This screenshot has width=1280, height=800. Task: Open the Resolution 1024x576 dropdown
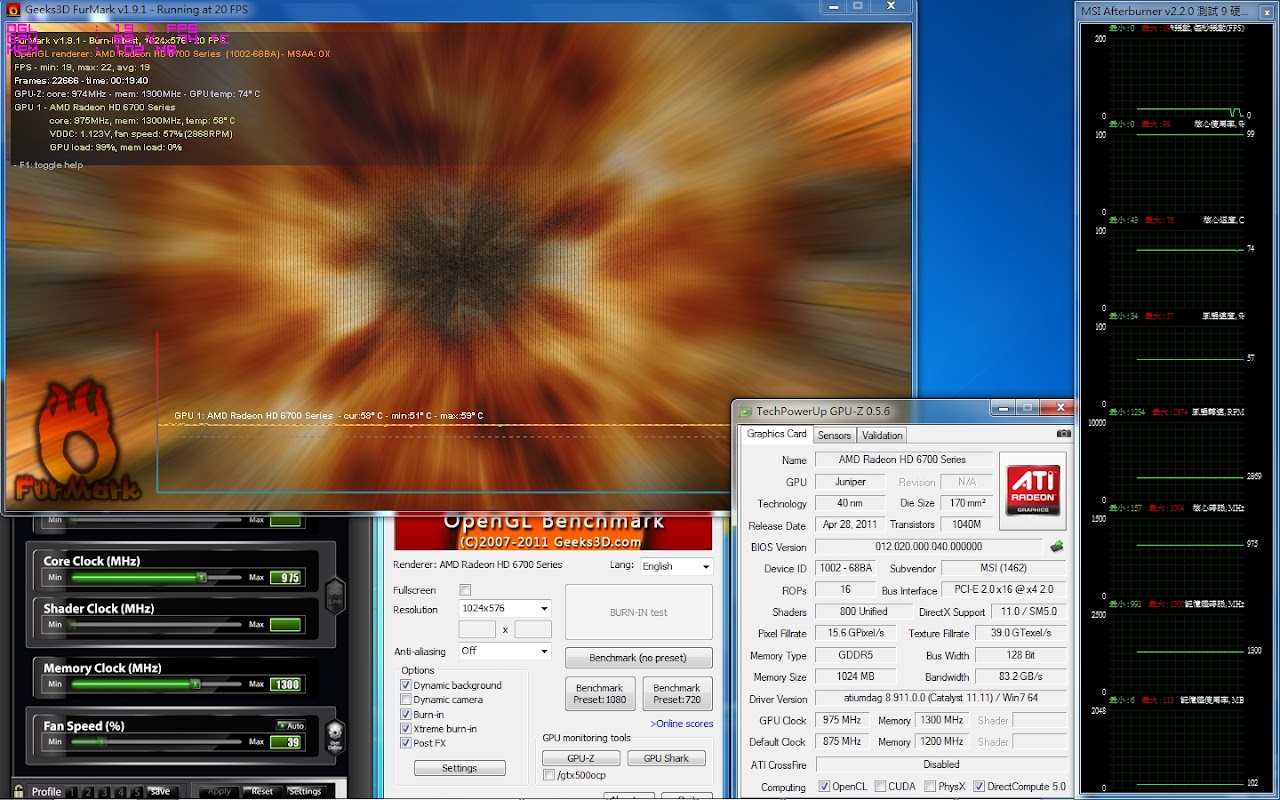coord(505,608)
